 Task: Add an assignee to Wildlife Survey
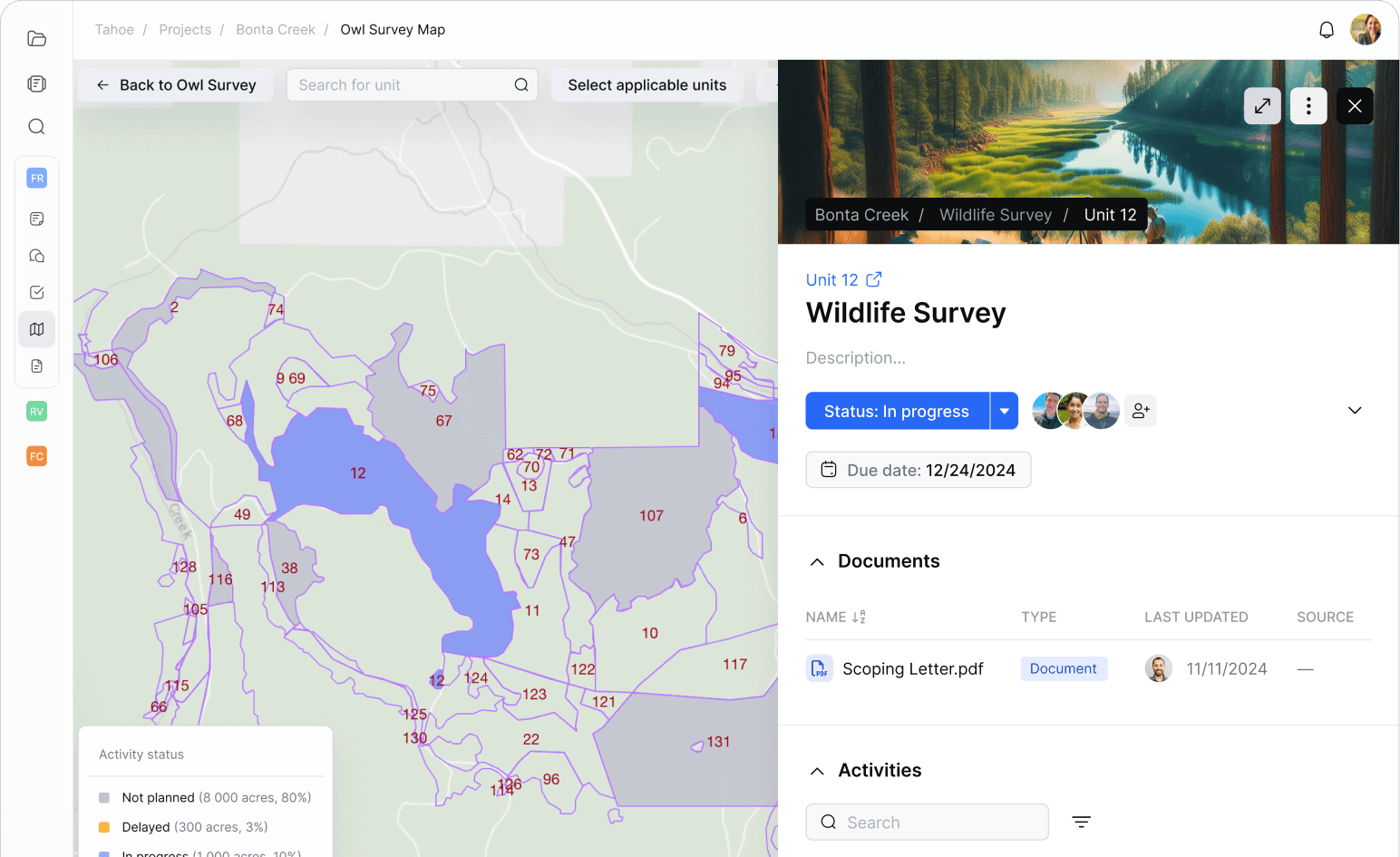(x=1140, y=411)
